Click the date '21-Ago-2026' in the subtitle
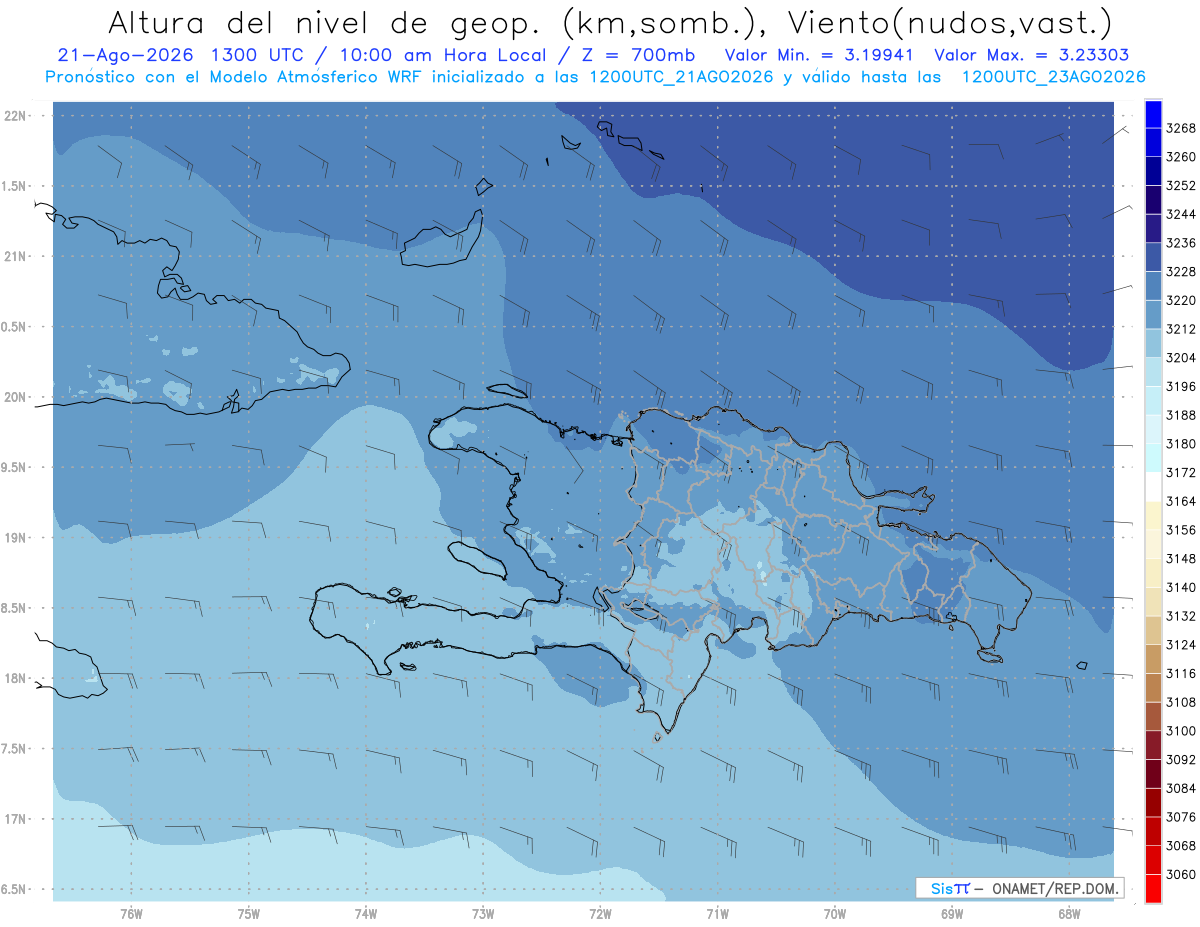Screen dimensions: 1200x927 coord(126,55)
